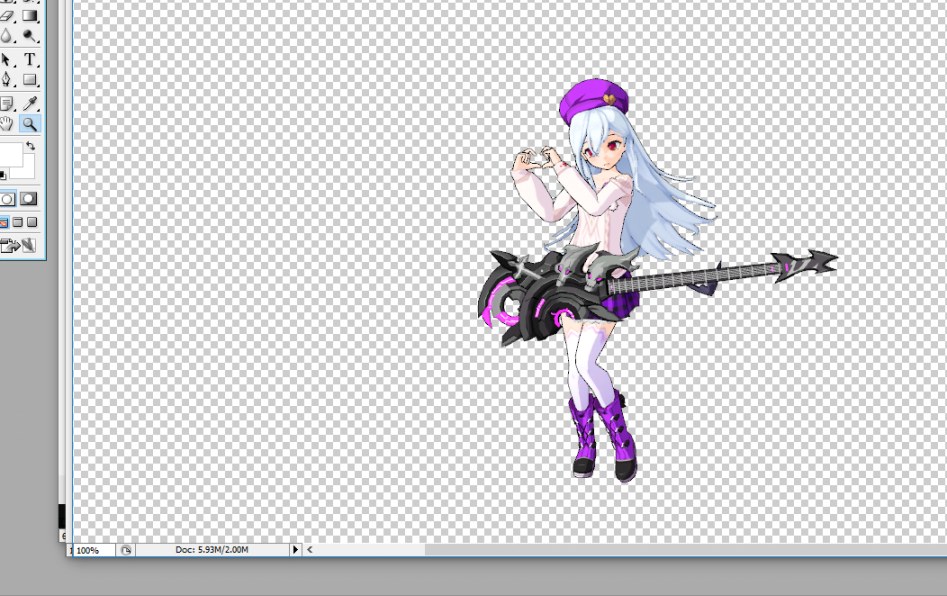Screen dimensions: 947x596
Task: Click the 100% zoom level field
Action: (x=90, y=550)
